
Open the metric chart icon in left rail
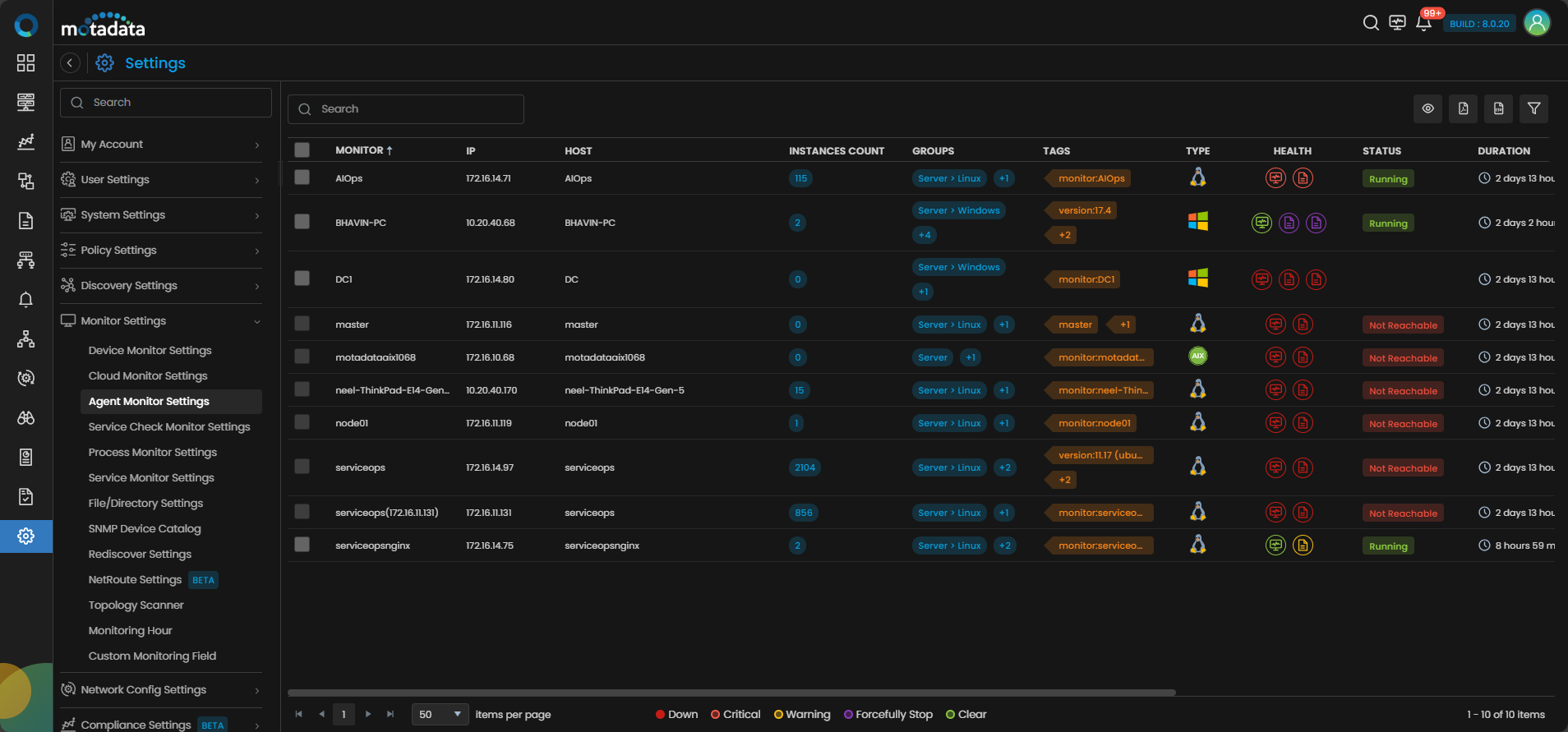(x=25, y=141)
